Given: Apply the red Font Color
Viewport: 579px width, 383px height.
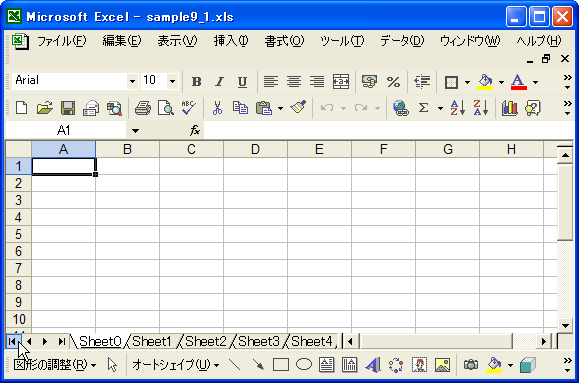Looking at the screenshot, I should [x=518, y=82].
